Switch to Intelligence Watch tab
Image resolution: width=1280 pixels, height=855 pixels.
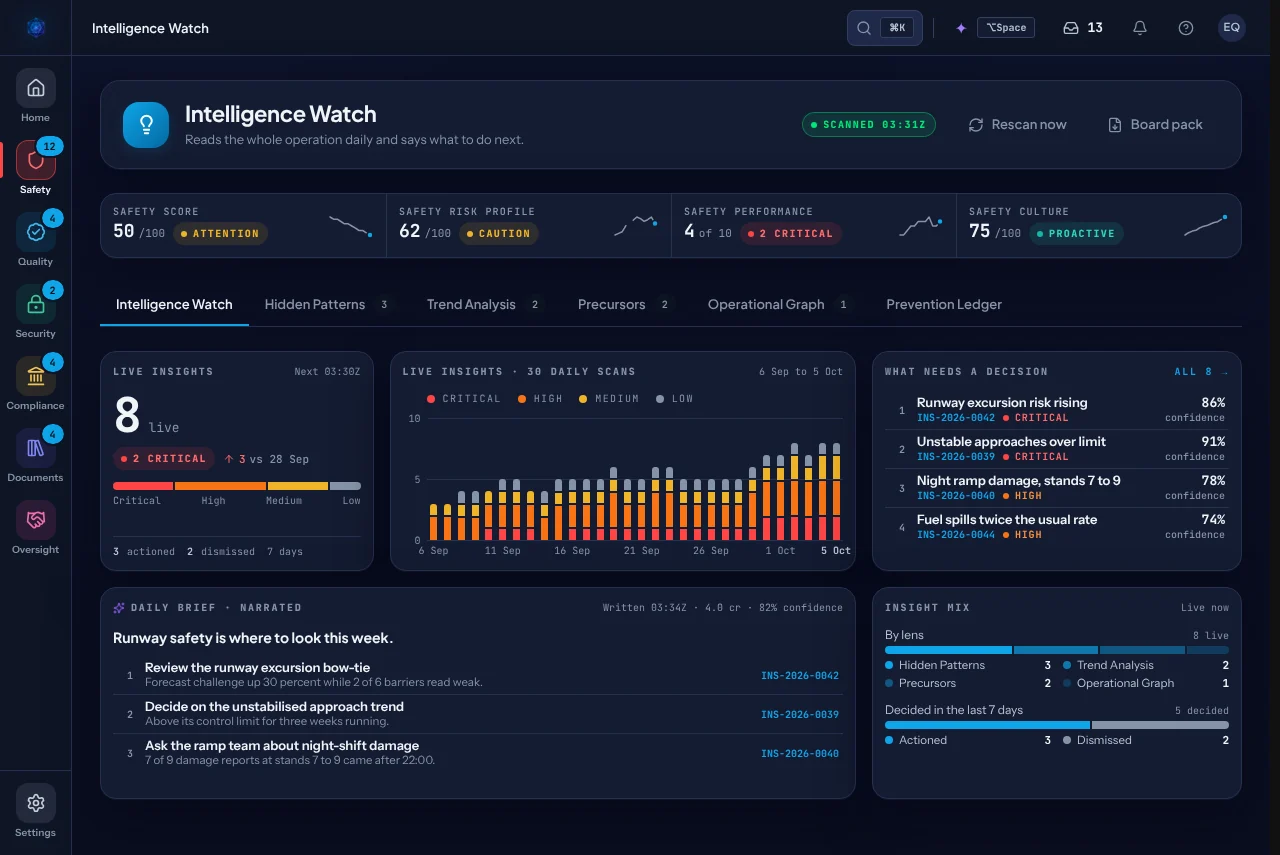point(174,304)
